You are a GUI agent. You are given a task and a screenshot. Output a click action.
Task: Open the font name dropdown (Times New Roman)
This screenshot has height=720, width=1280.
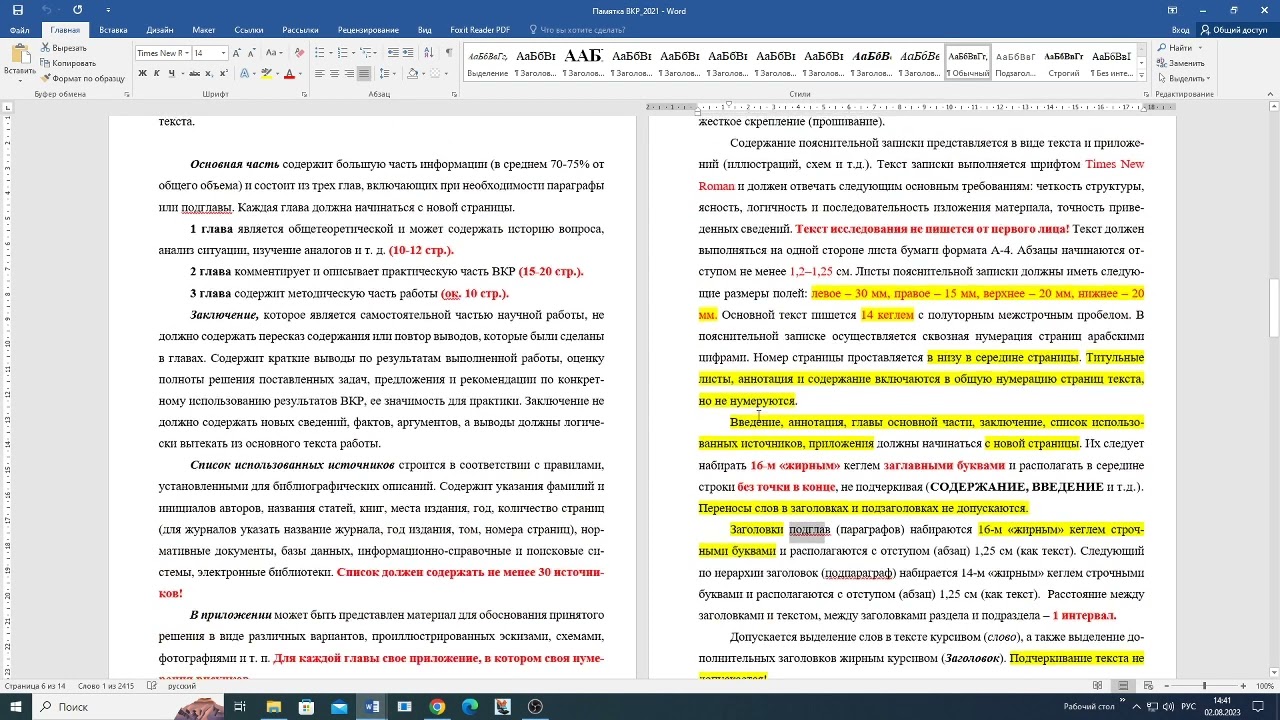(185, 53)
